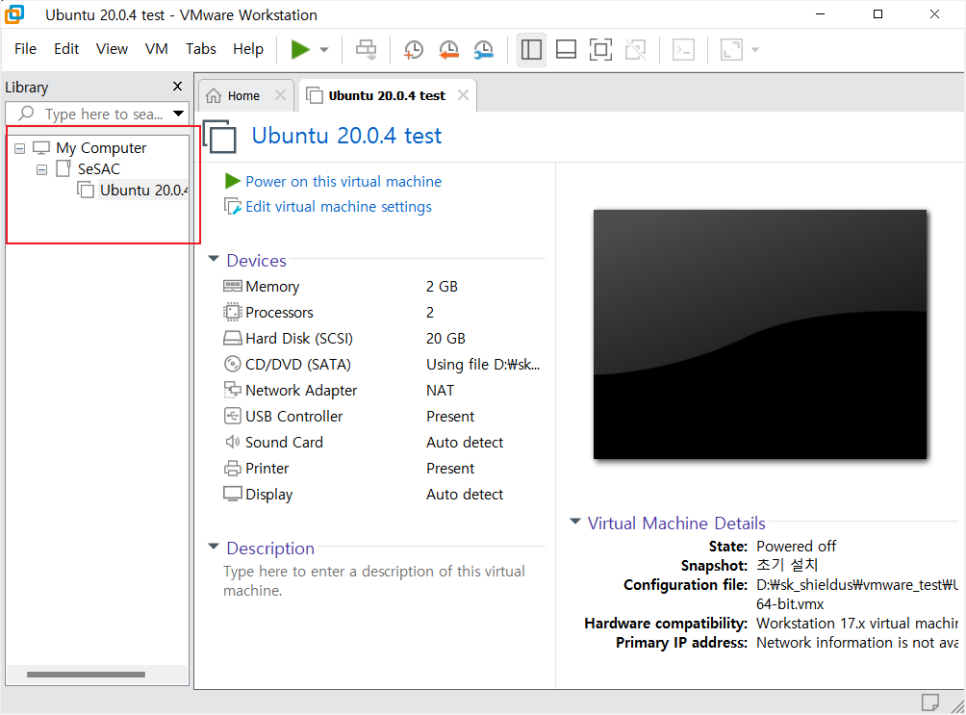This screenshot has height=715, width=966.
Task: Click the Sound Card speaker icon
Action: [232, 442]
